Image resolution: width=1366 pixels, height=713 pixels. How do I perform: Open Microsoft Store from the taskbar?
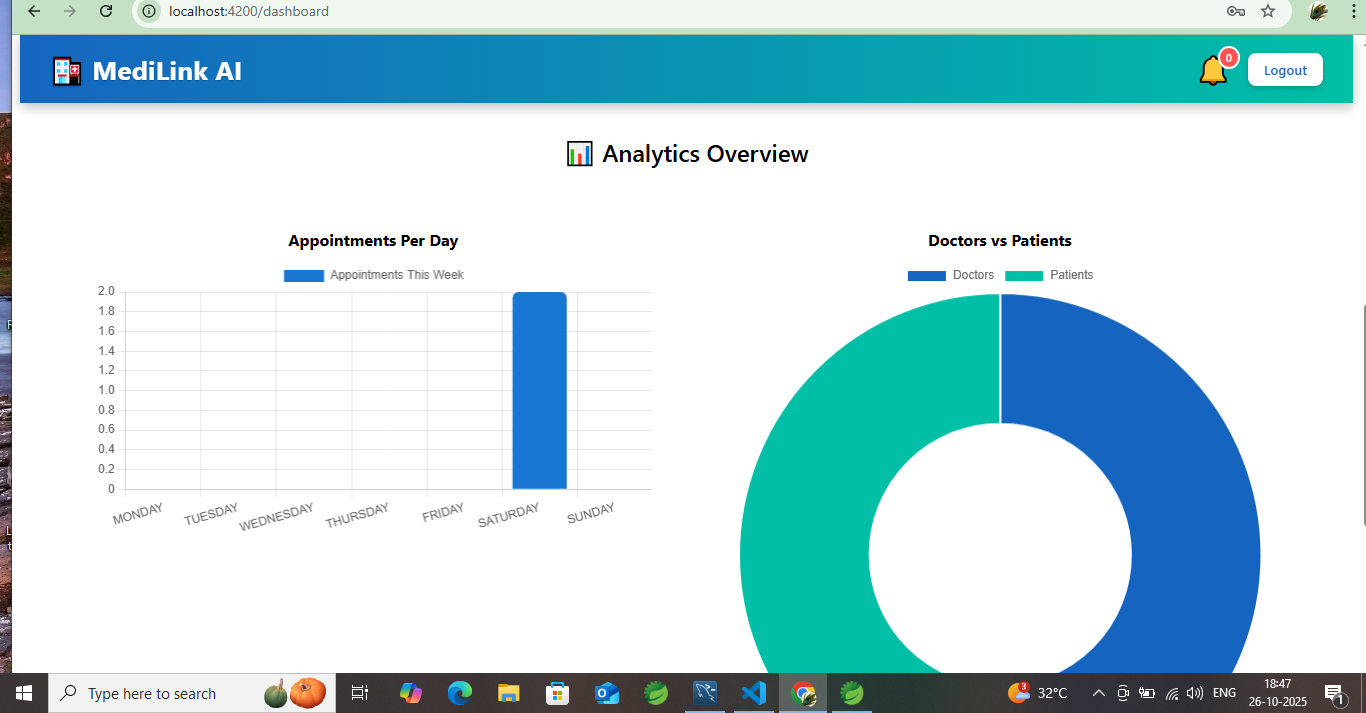(558, 693)
